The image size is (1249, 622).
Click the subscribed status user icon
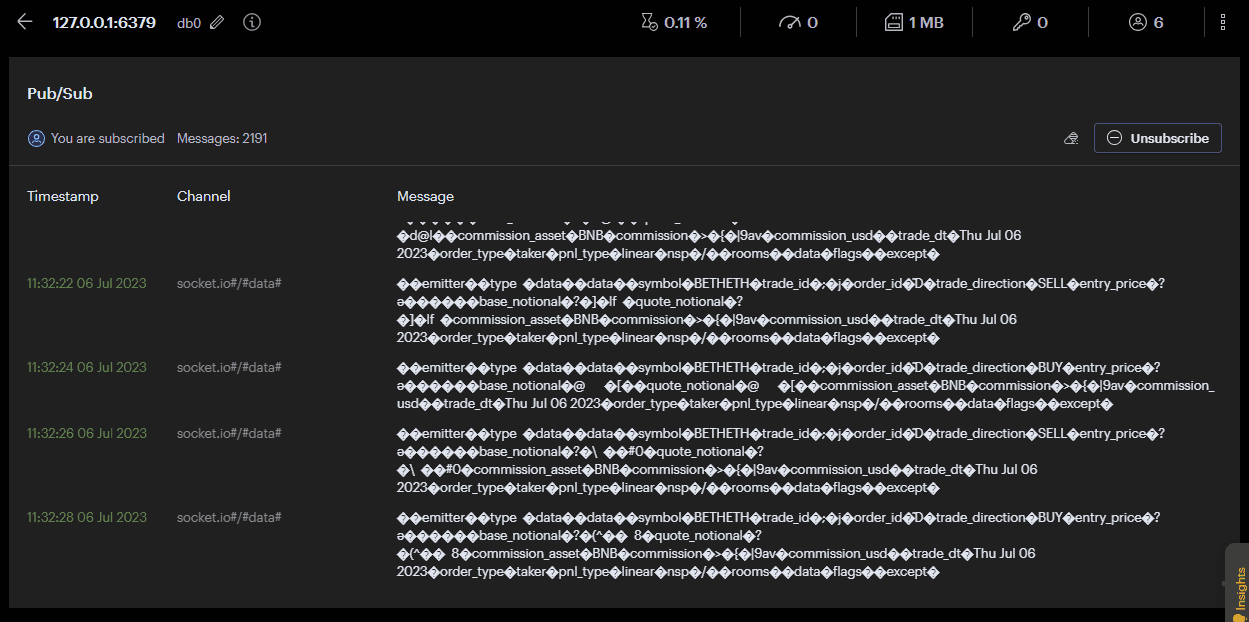[x=37, y=138]
